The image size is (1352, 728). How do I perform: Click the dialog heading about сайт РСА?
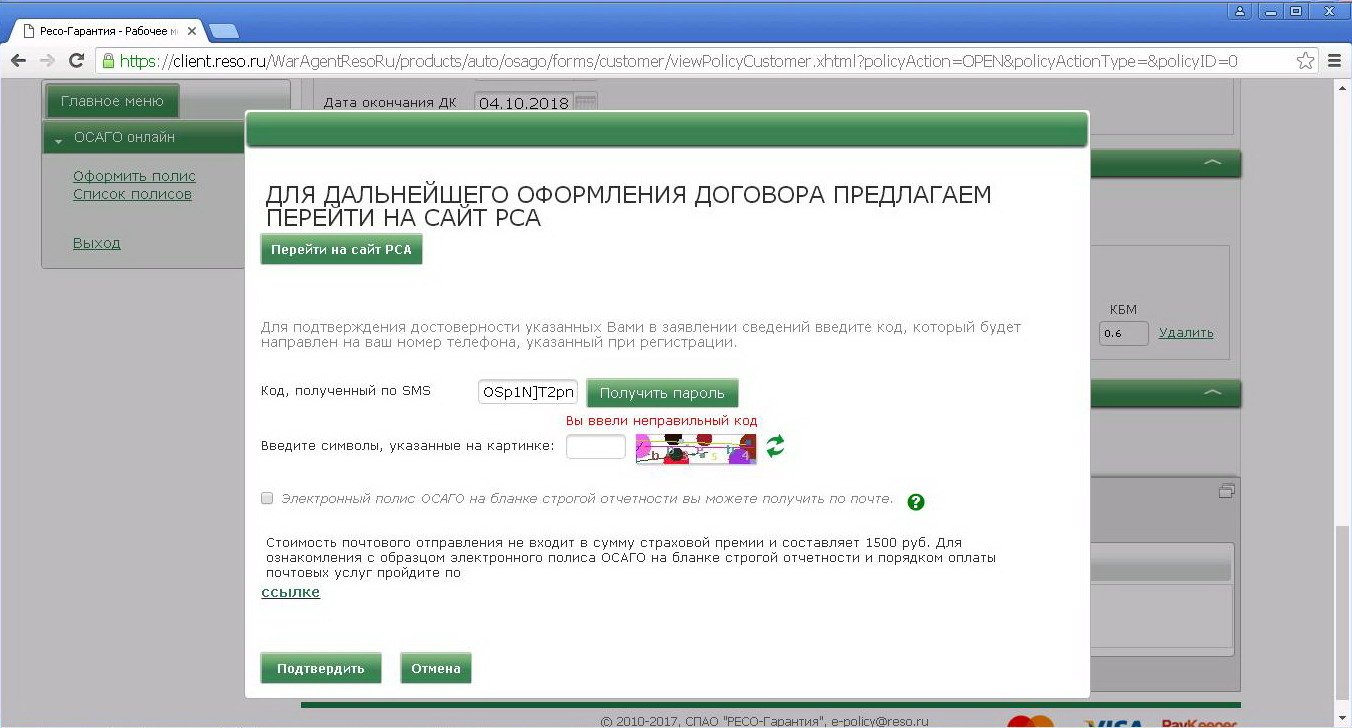[629, 206]
